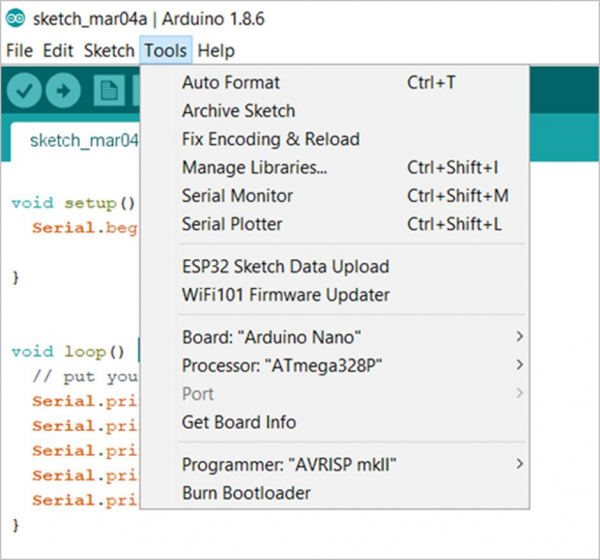The height and width of the screenshot is (560, 600).
Task: Click the Arduino logo in title bar
Action: (x=16, y=19)
